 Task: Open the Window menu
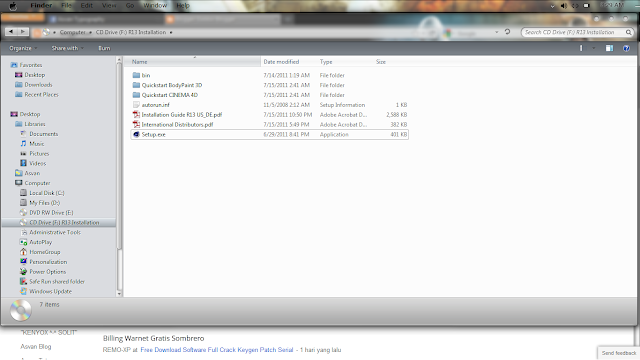155,5
